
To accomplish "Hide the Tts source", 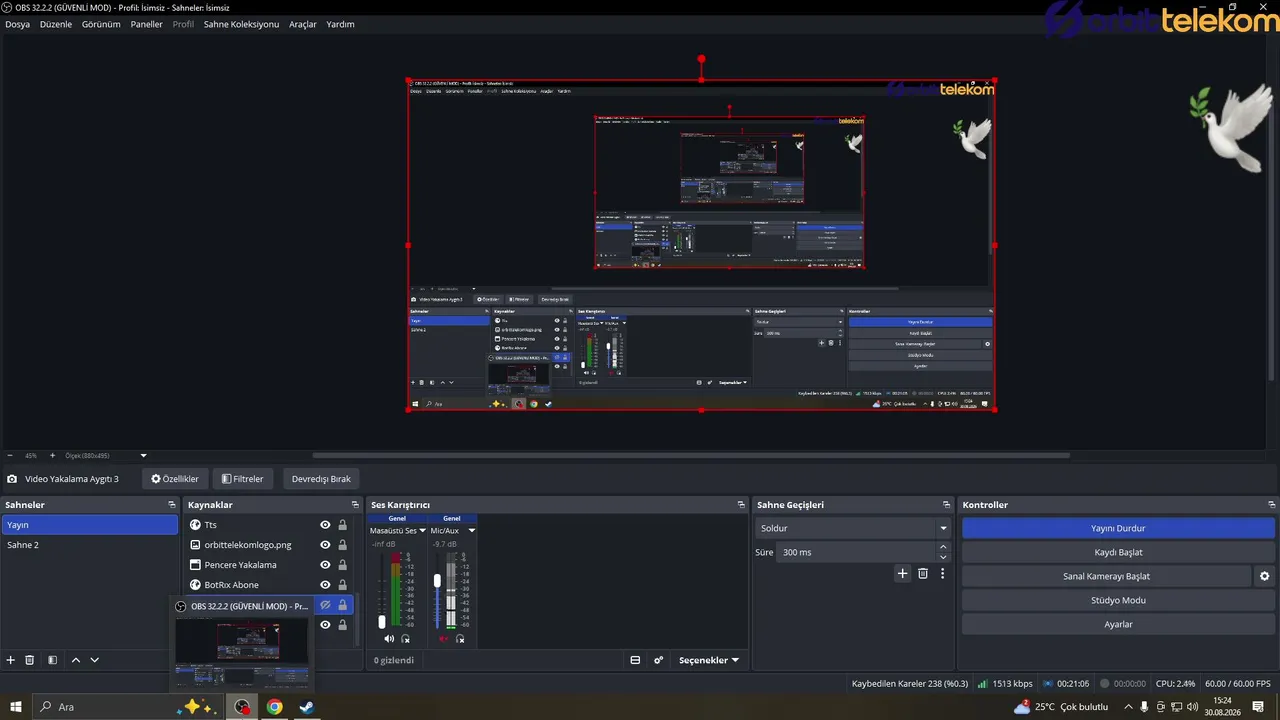I will (x=325, y=525).
